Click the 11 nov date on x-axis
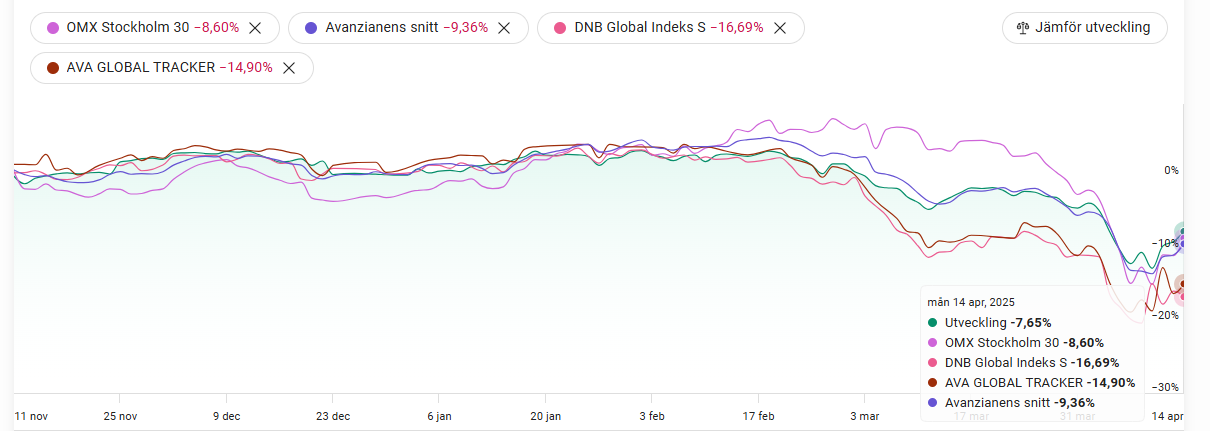 point(33,415)
